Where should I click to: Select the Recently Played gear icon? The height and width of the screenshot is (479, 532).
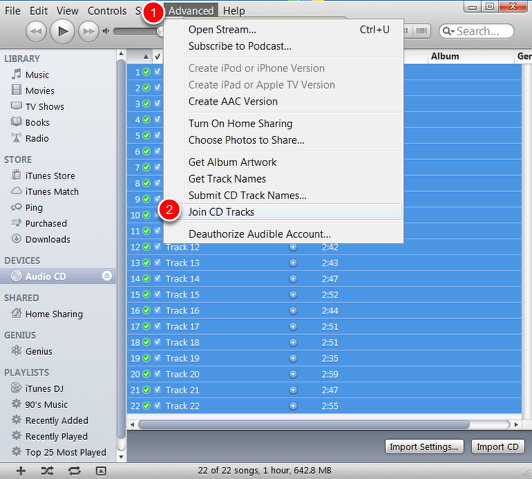tap(16, 435)
